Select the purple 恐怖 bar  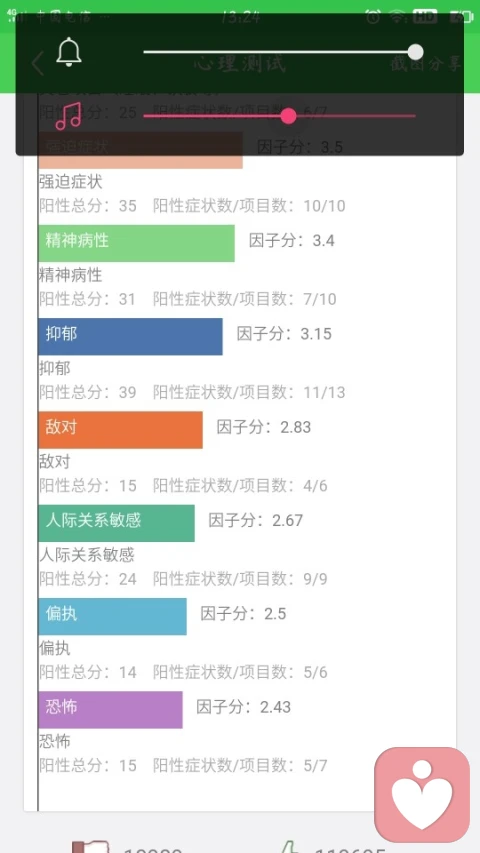point(110,709)
